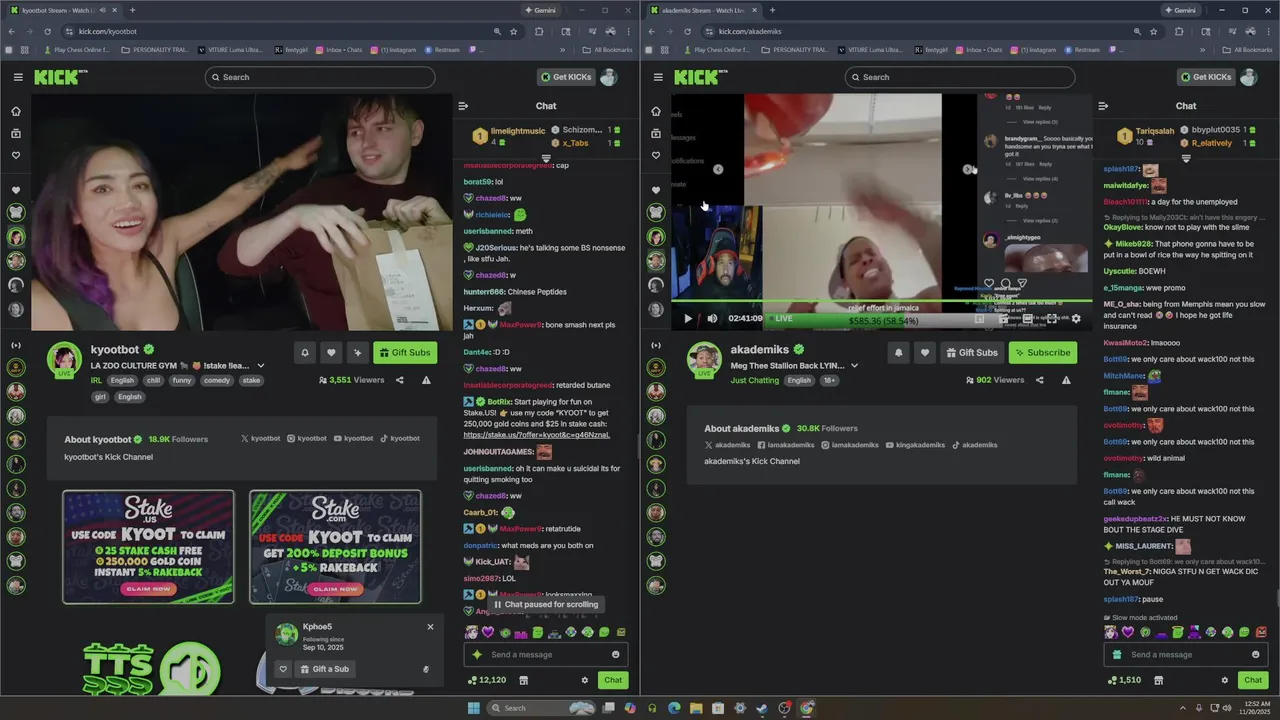Click Gift Subs button for kyootbot
Viewport: 1280px width, 720px height.
[x=405, y=352]
